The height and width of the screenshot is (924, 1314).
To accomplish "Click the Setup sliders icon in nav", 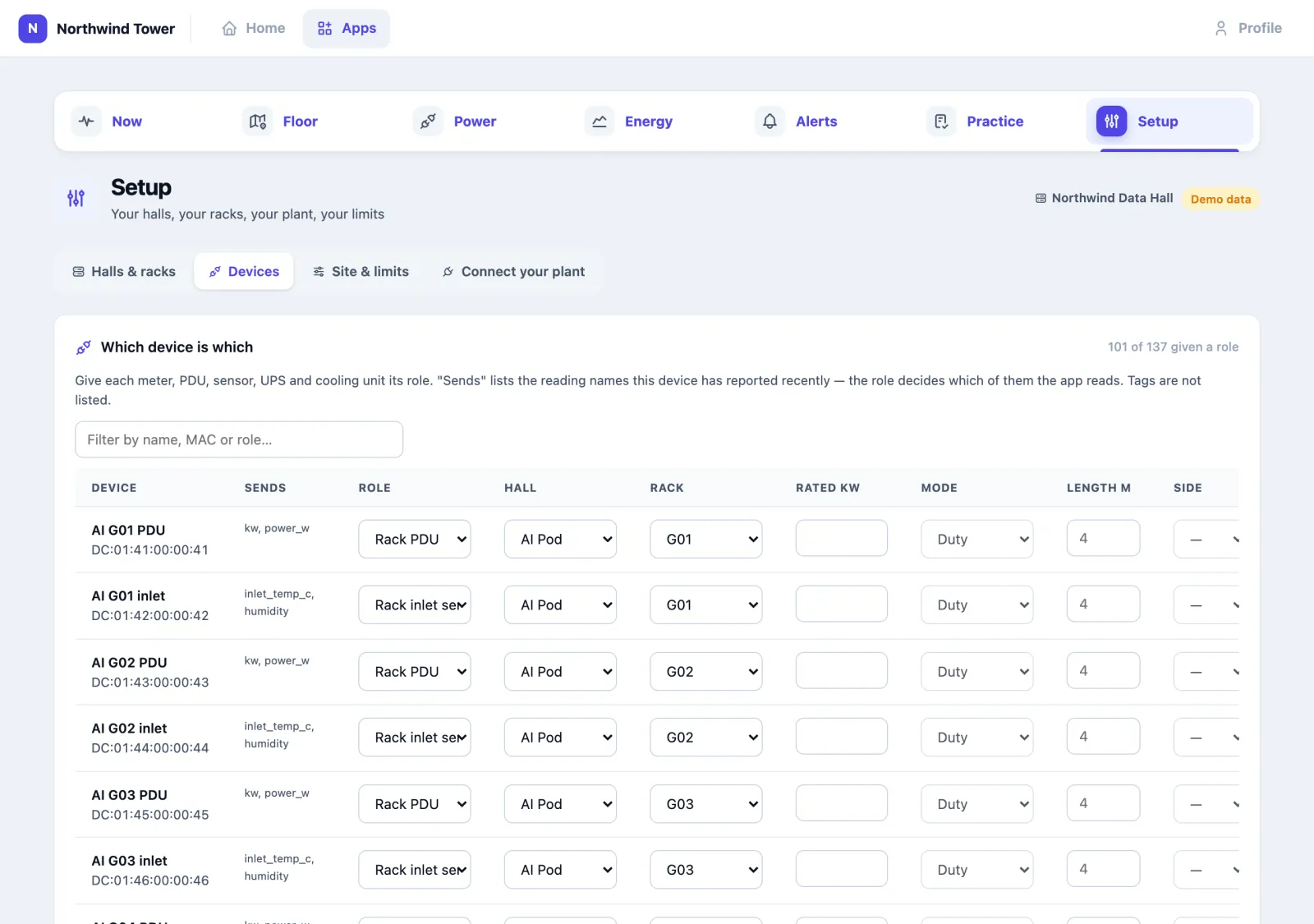I will pos(1112,122).
